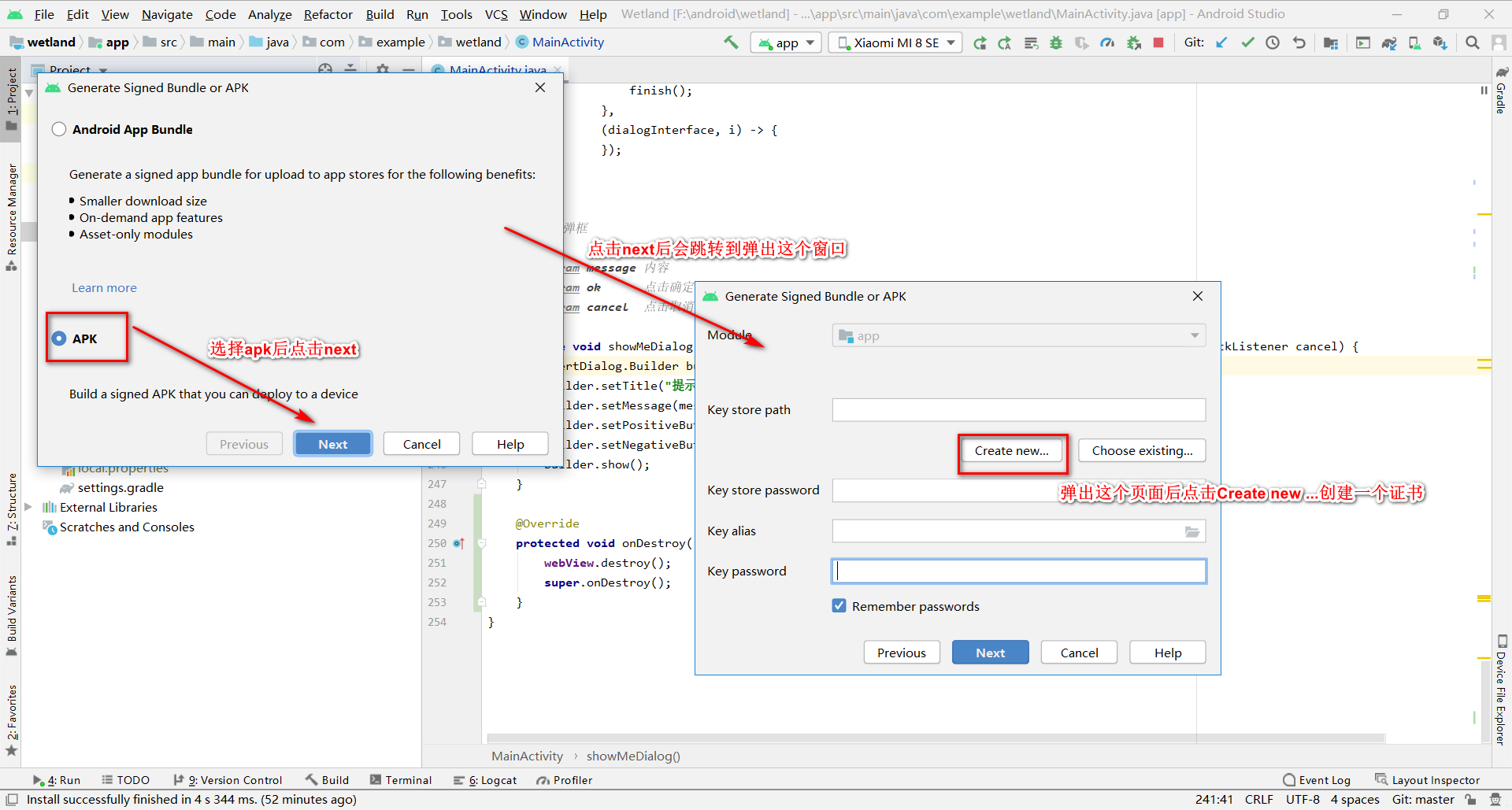Click the Debug app bug icon
The height and width of the screenshot is (810, 1512).
[1056, 43]
